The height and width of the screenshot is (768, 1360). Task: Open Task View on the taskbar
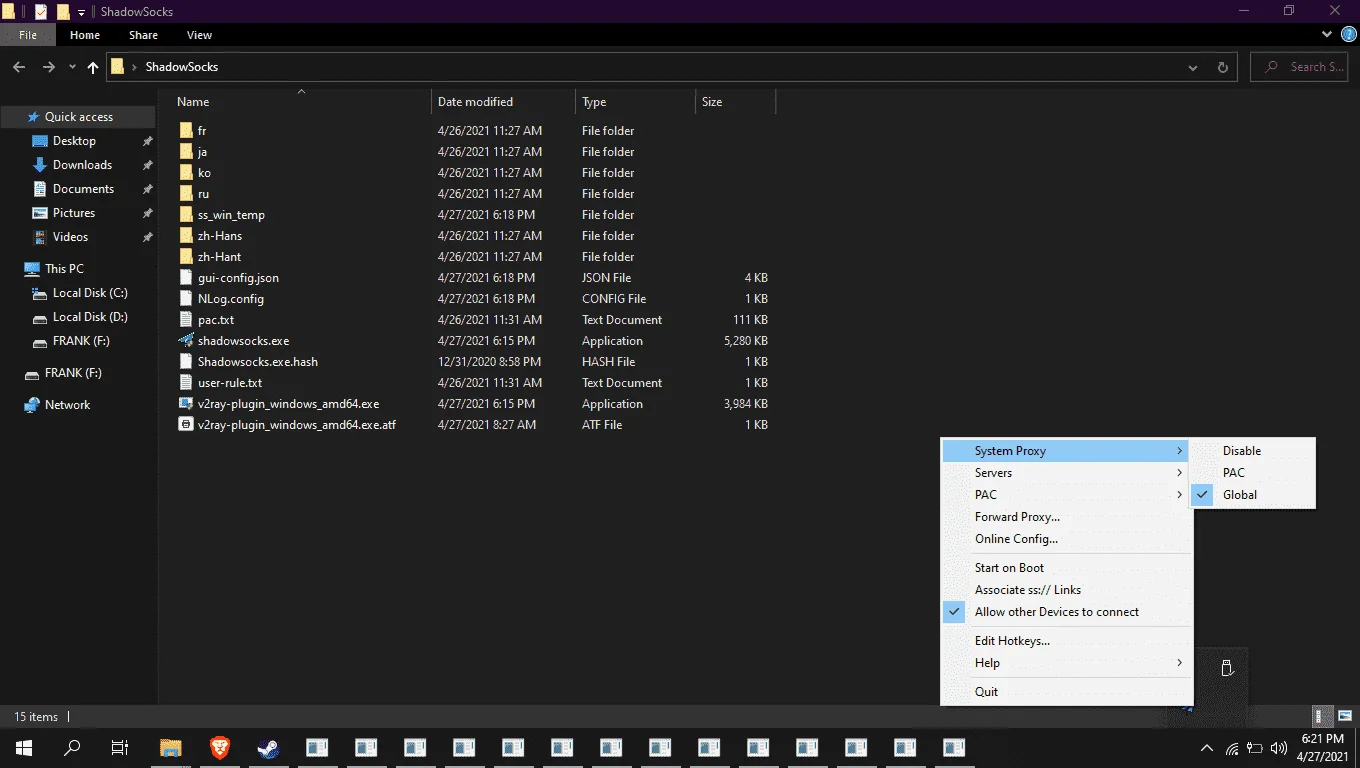120,748
